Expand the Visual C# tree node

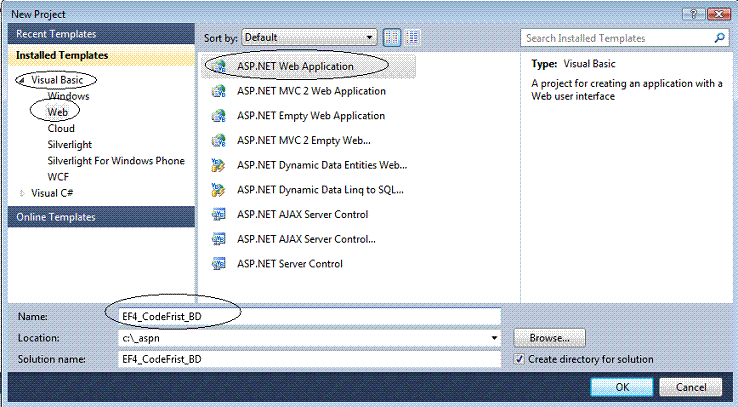click(22, 193)
